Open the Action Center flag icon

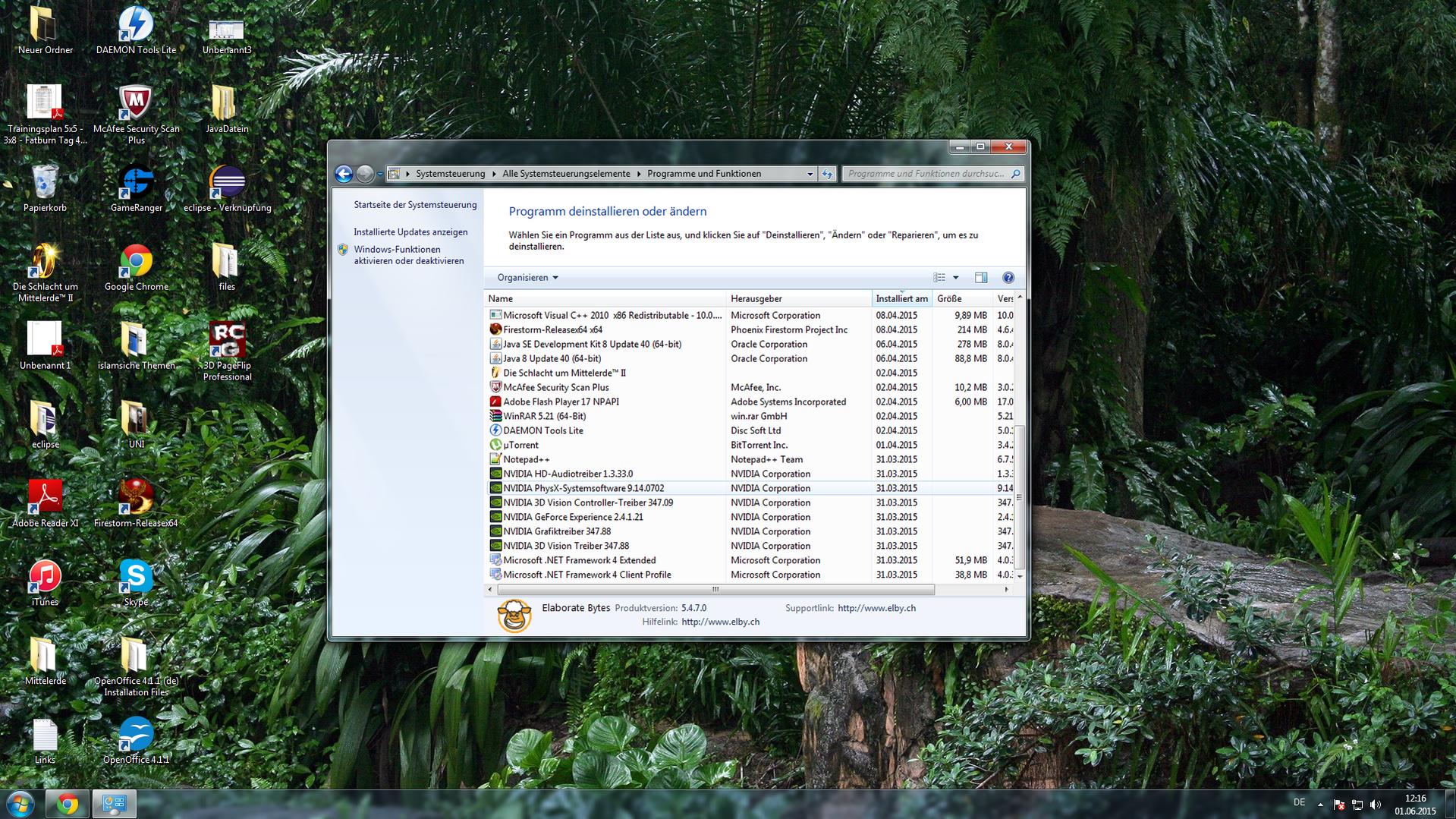pos(1339,805)
